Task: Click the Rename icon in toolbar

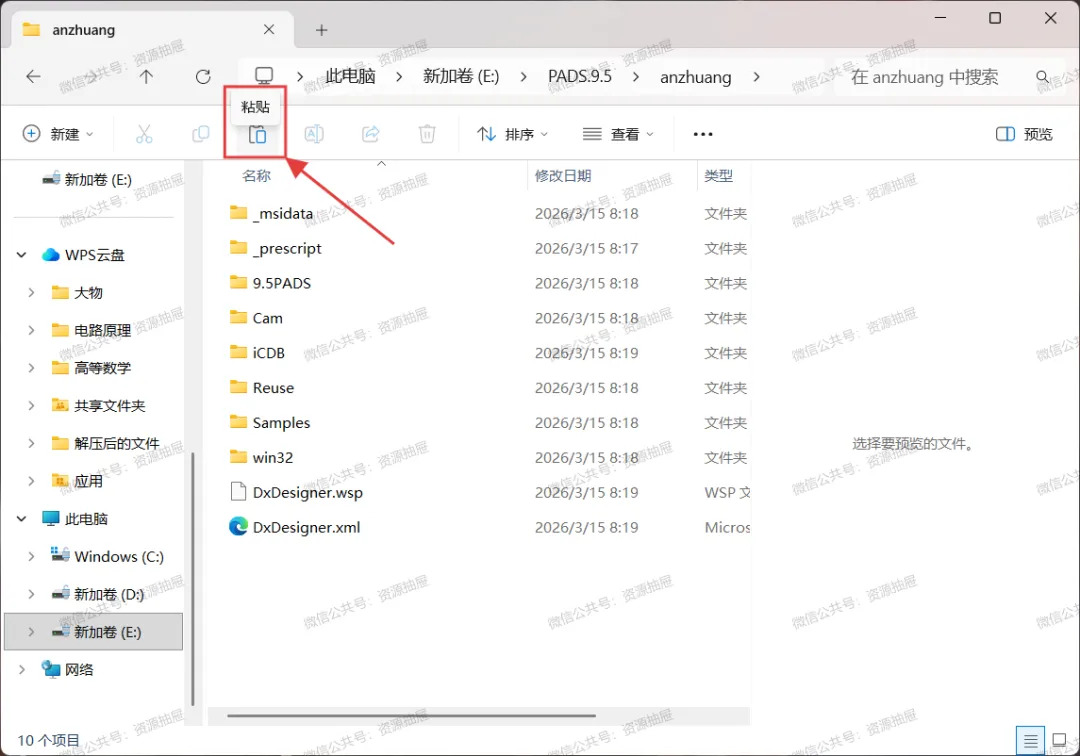Action: click(x=314, y=134)
